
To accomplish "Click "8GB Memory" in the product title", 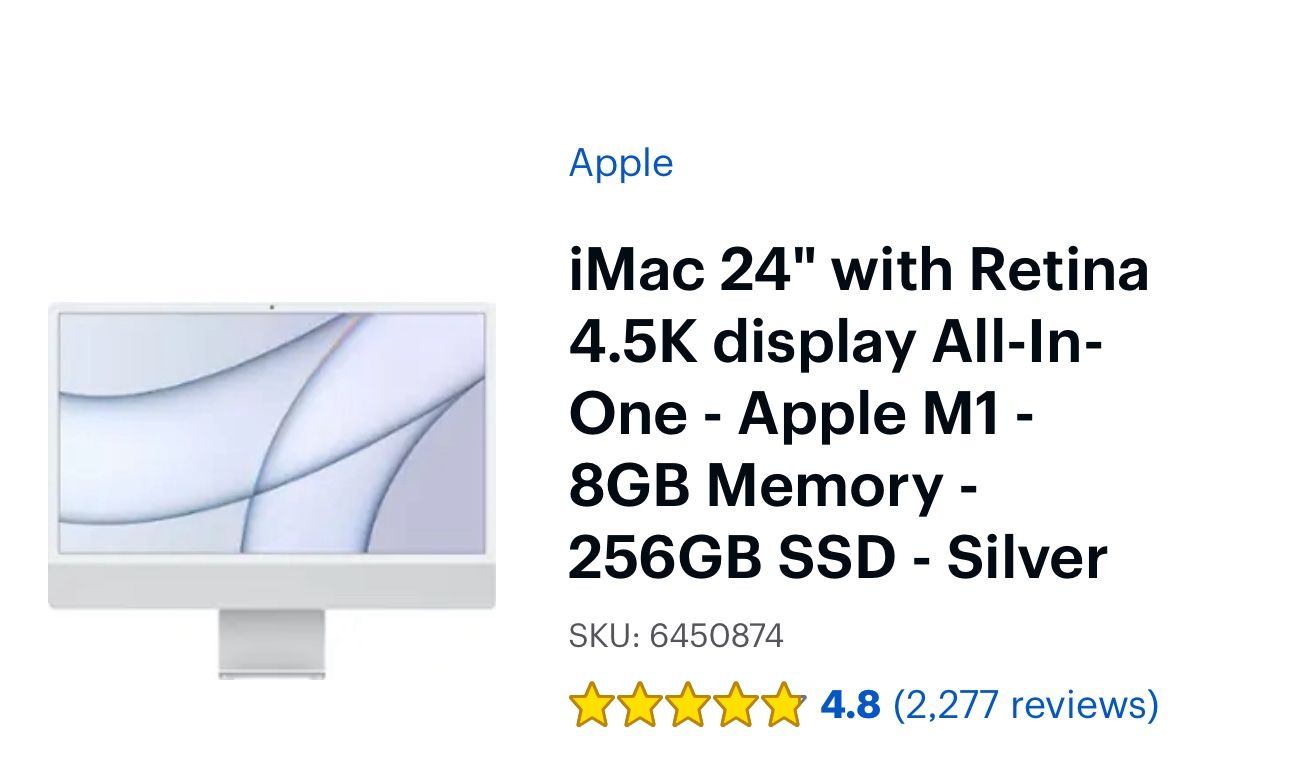I will 756,487.
